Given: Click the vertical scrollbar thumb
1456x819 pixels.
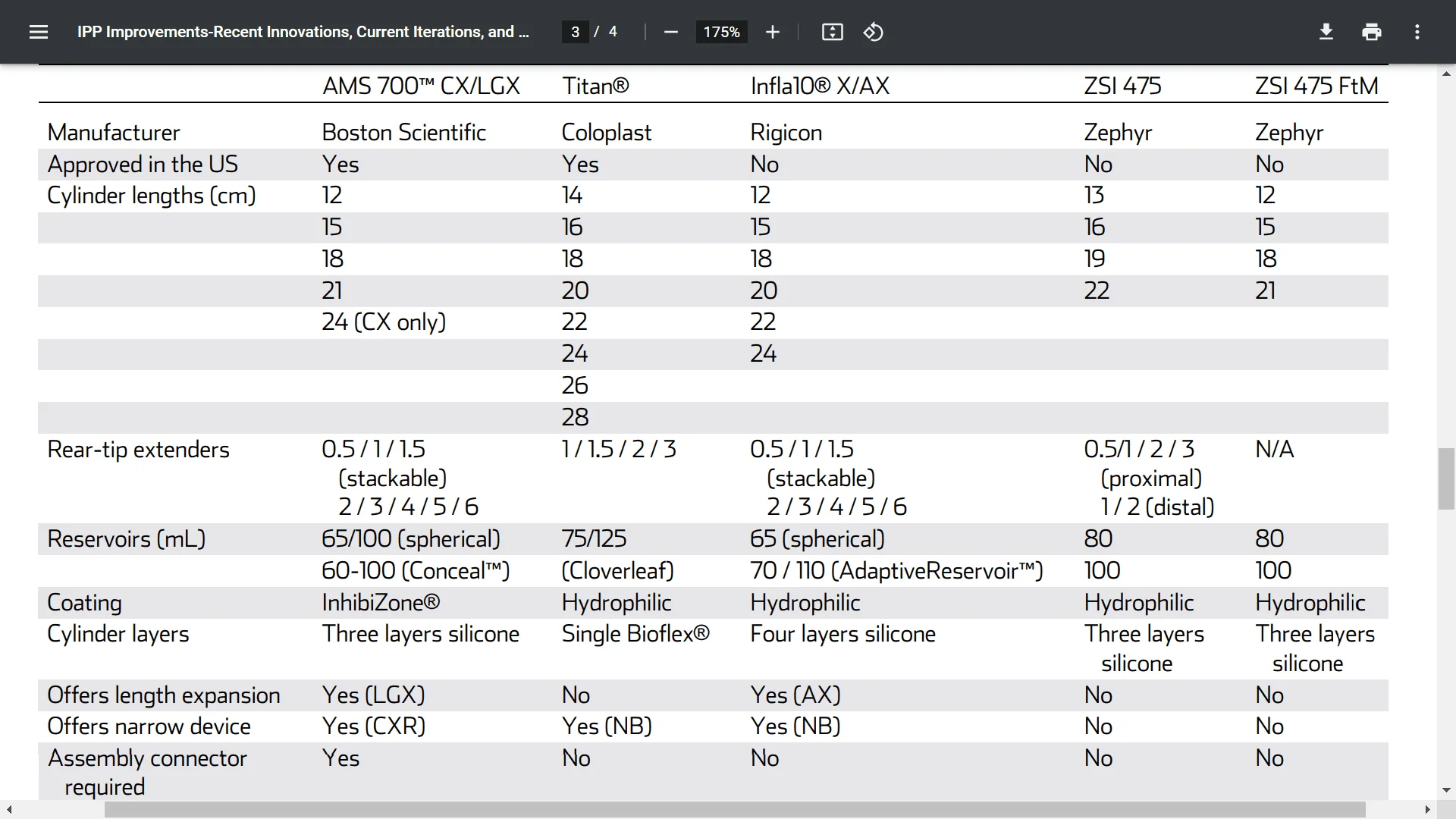Looking at the screenshot, I should (1446, 479).
